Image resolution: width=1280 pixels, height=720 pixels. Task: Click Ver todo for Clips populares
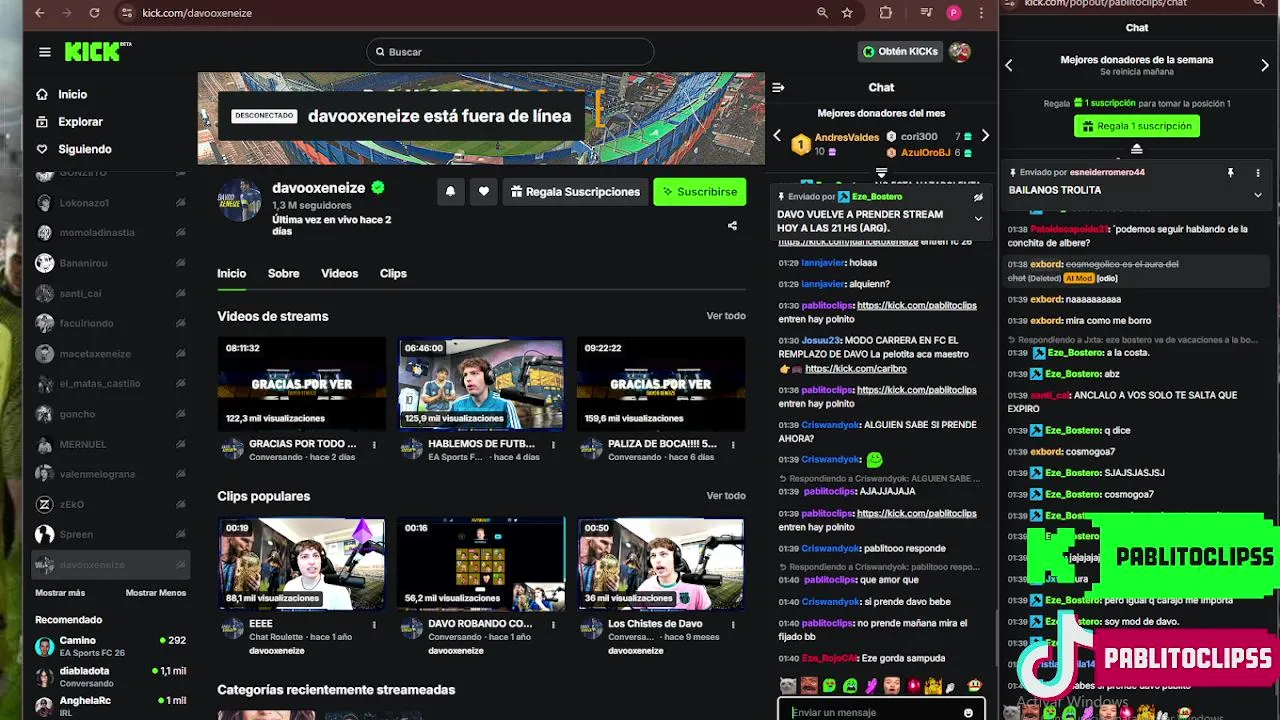[726, 496]
